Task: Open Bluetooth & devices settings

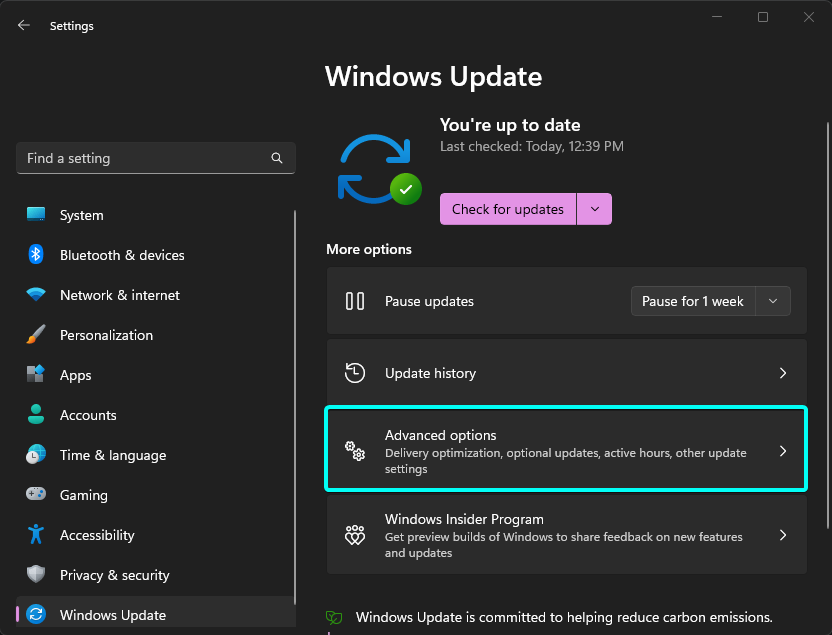Action: click(155, 255)
